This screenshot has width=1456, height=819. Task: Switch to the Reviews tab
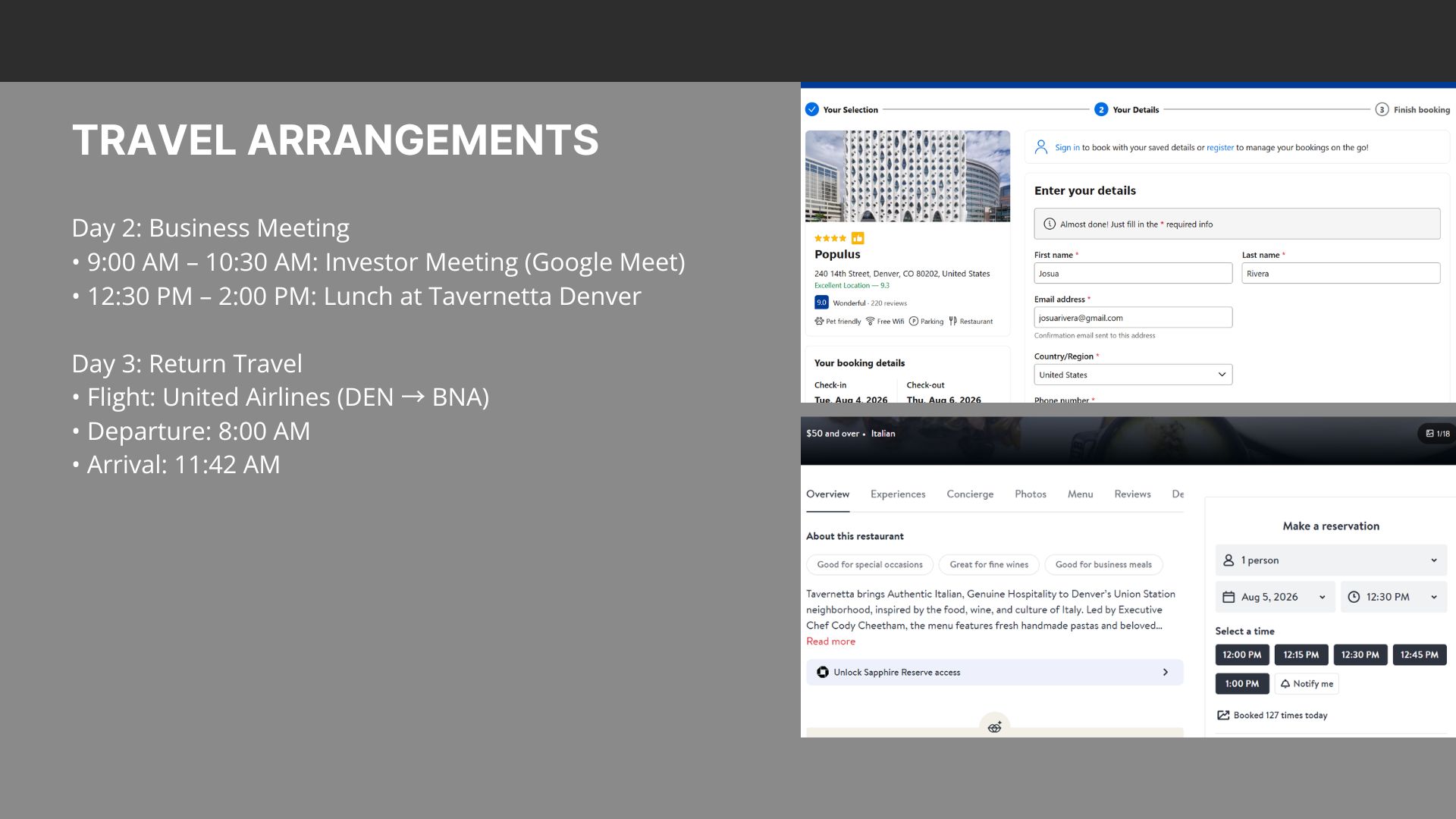pyautogui.click(x=1132, y=494)
